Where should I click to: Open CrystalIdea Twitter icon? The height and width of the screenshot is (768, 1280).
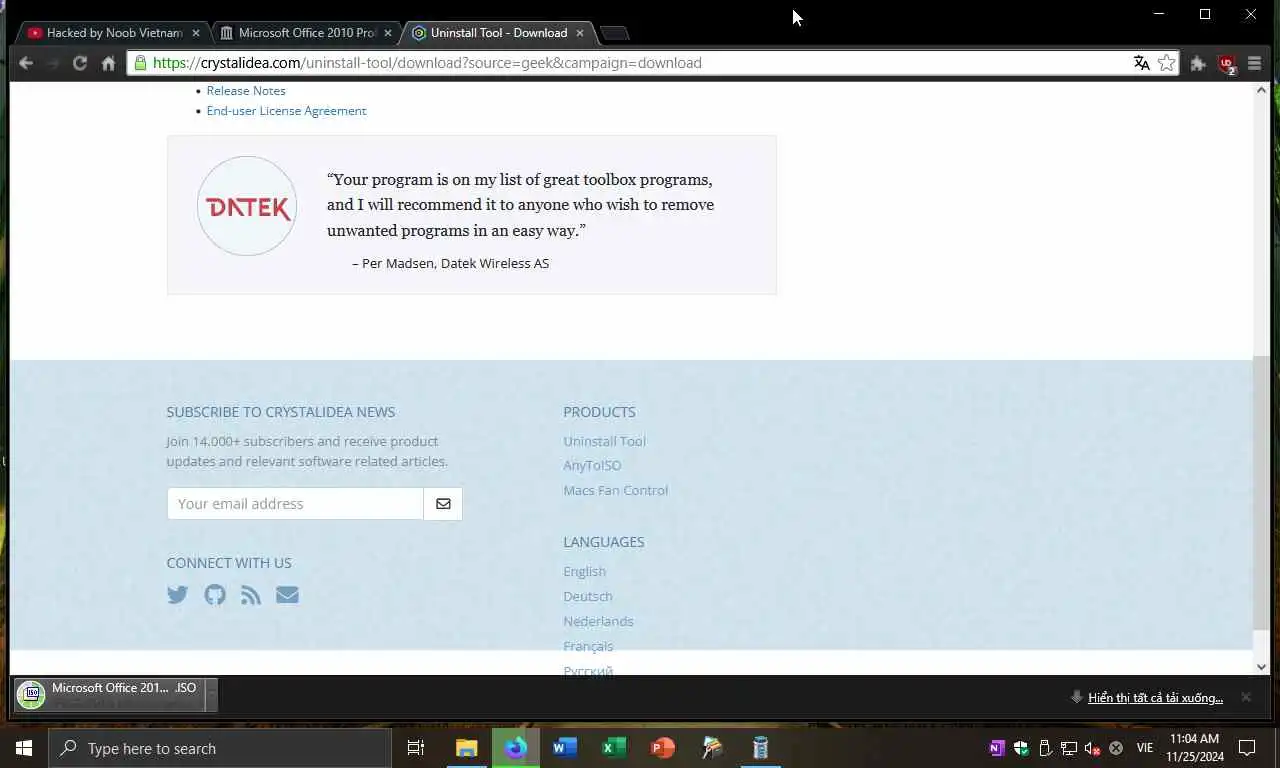178,595
